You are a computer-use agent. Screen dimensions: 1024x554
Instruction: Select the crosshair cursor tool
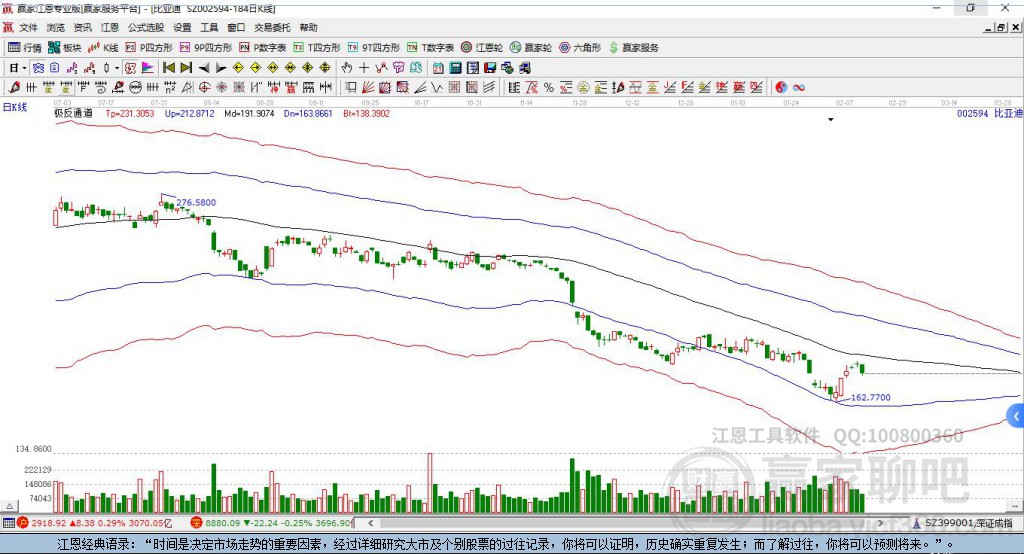(x=364, y=68)
